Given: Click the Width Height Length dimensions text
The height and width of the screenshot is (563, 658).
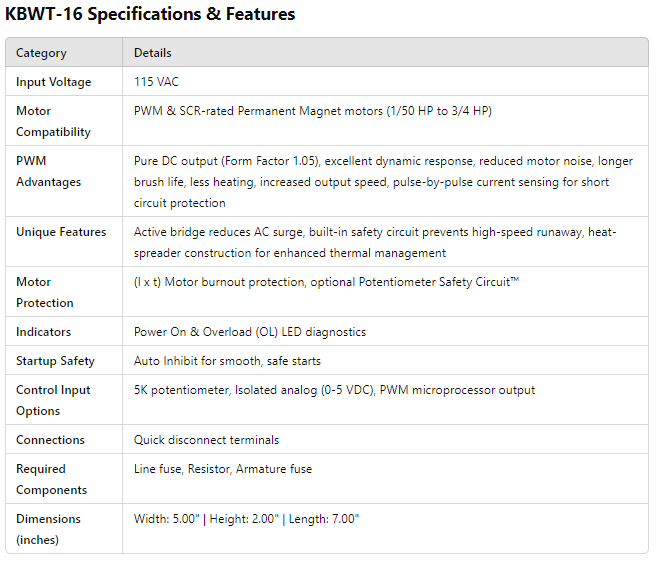Looking at the screenshot, I should coord(246,519).
